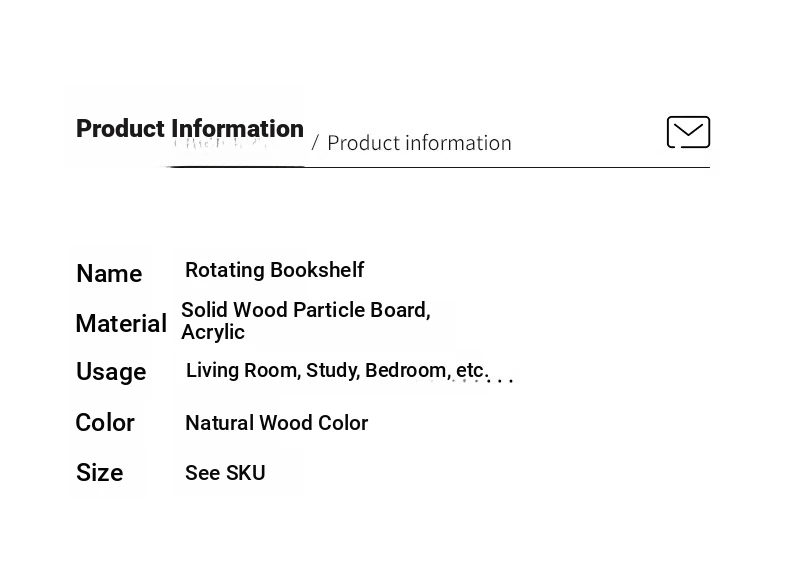Click the Usage row label

[111, 372]
